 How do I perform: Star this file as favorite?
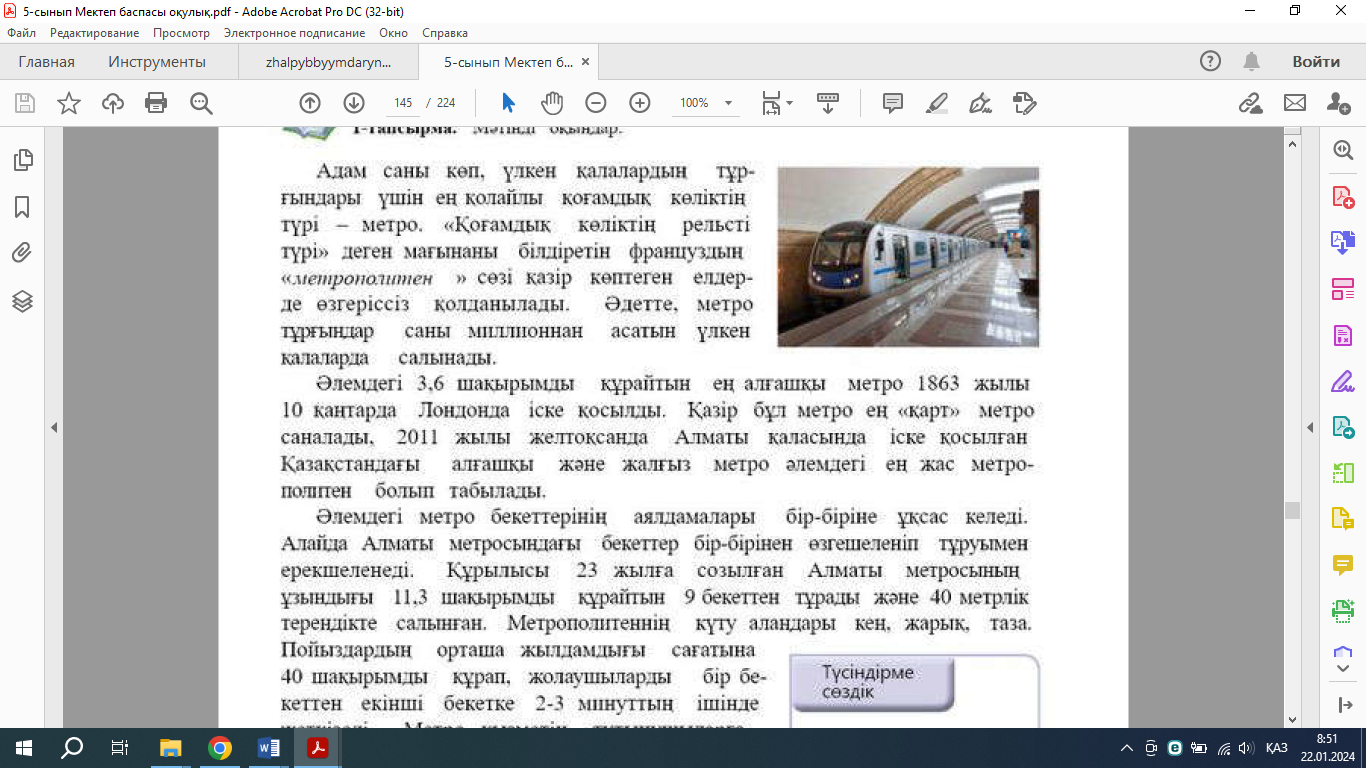69,103
